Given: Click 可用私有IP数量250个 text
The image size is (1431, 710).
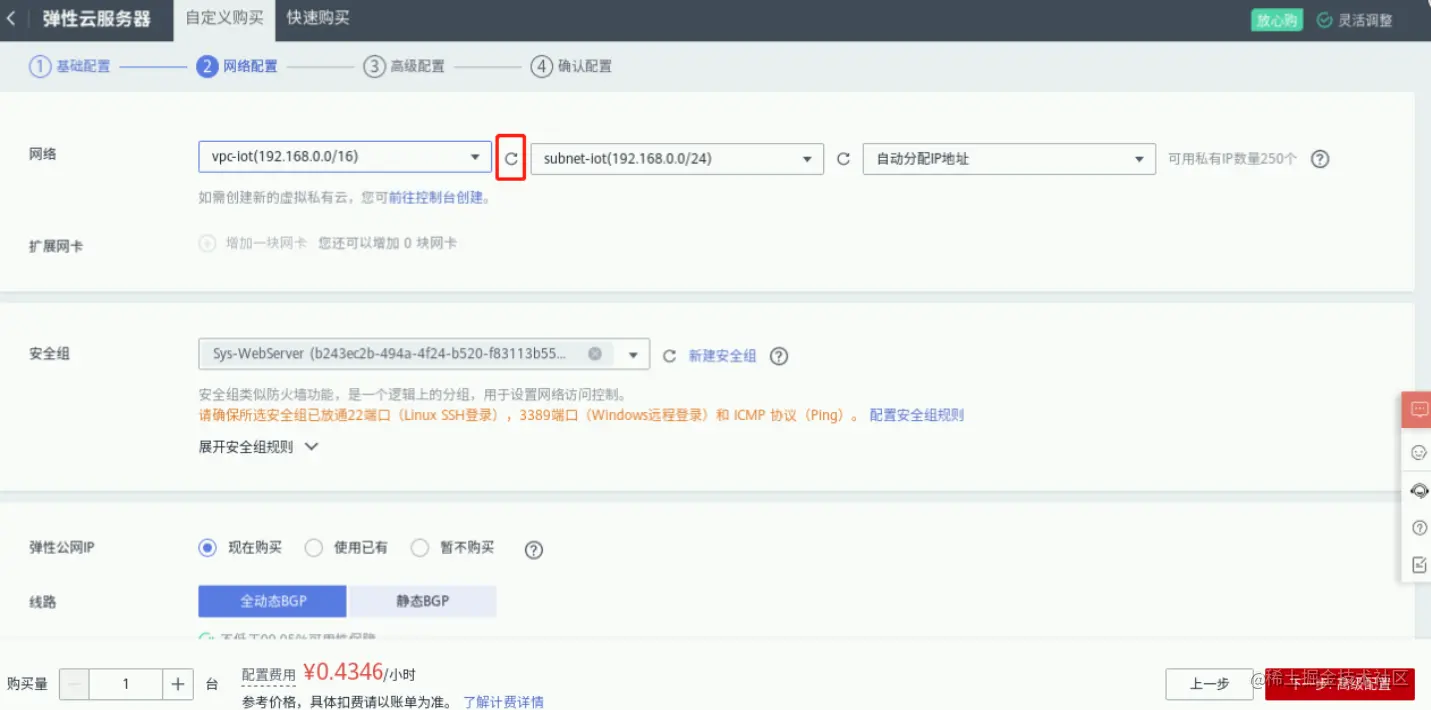Looking at the screenshot, I should tap(1232, 158).
